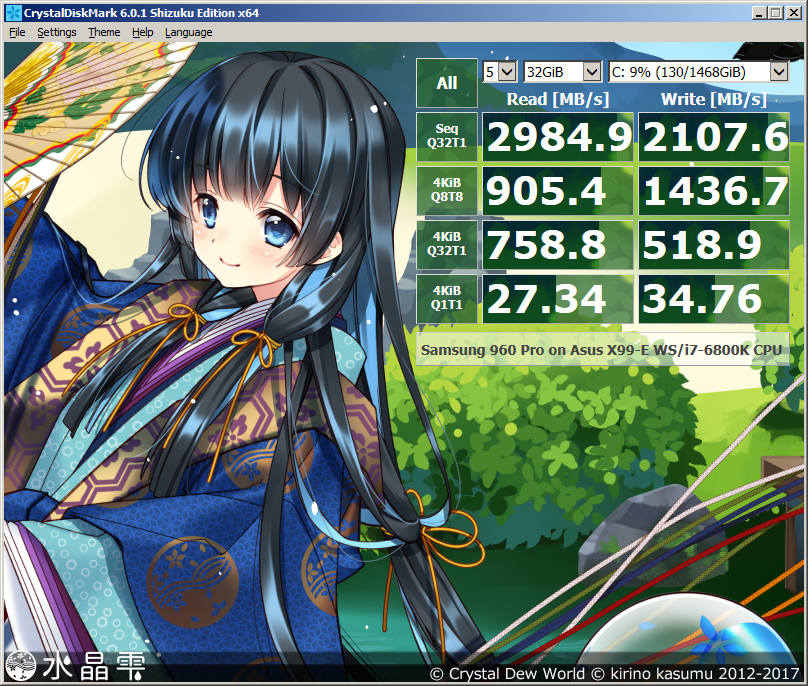
Task: Click the 4KiB Q8T8 write value 1436.7
Action: [714, 191]
